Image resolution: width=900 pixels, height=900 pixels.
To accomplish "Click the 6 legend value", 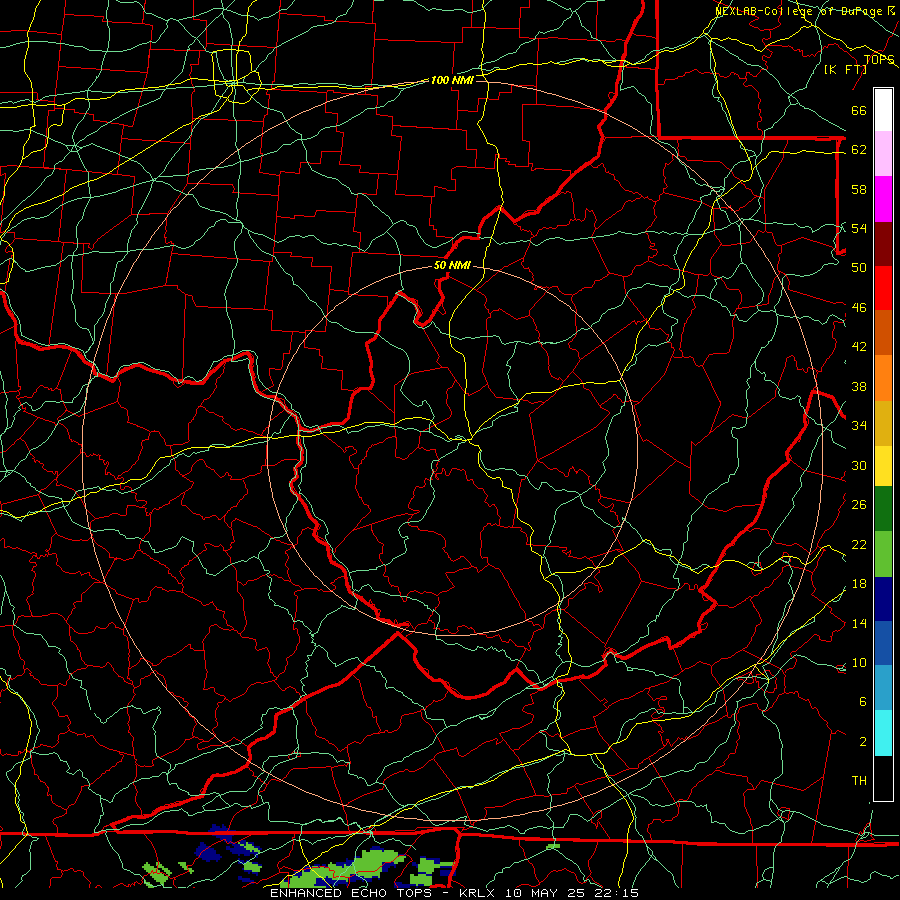I will click(862, 701).
